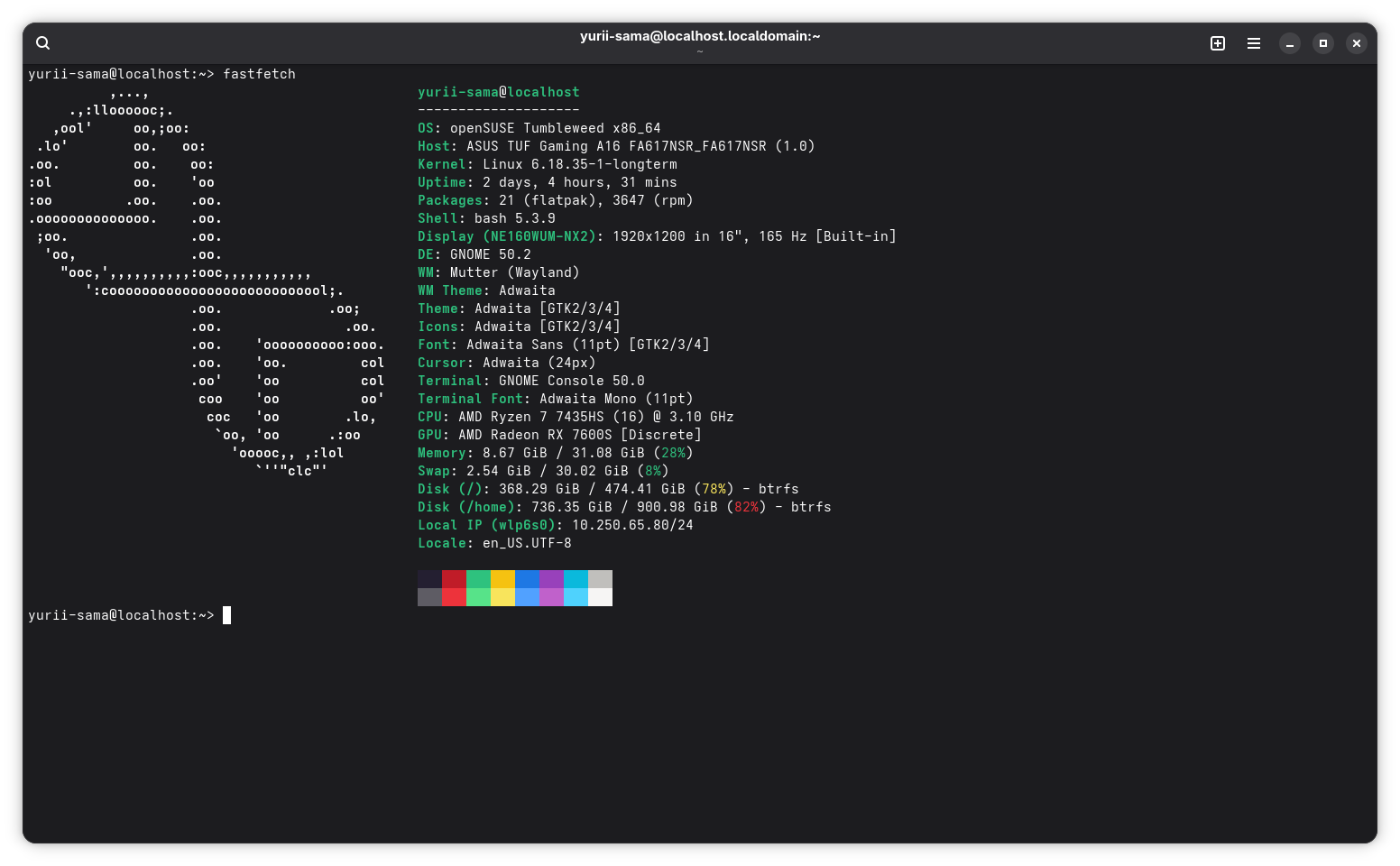Click the light gray swatch in the top palette row
The image size is (1400, 866).
coord(600,579)
